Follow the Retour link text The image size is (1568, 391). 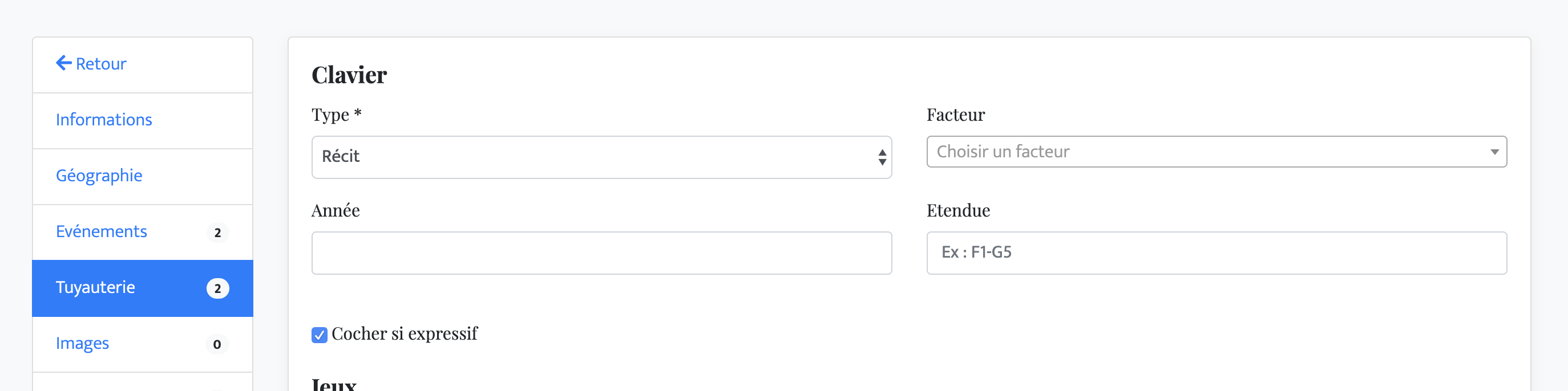[101, 64]
